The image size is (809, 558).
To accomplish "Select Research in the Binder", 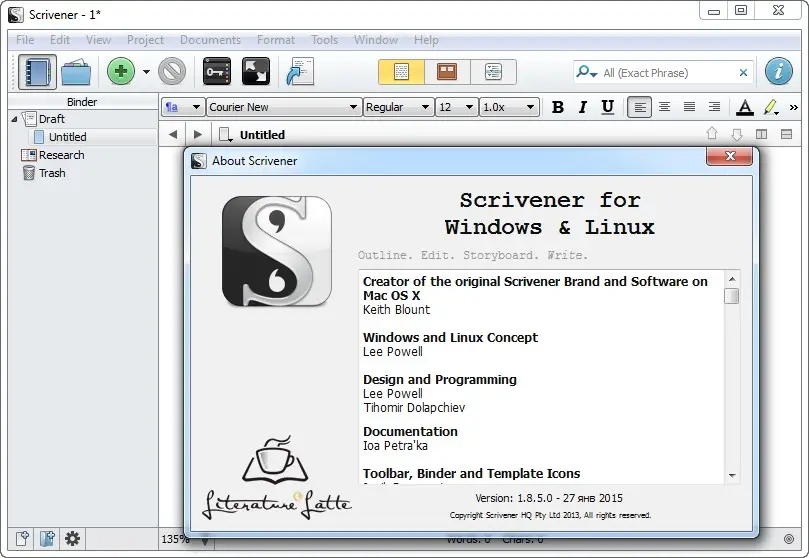I will [x=61, y=155].
